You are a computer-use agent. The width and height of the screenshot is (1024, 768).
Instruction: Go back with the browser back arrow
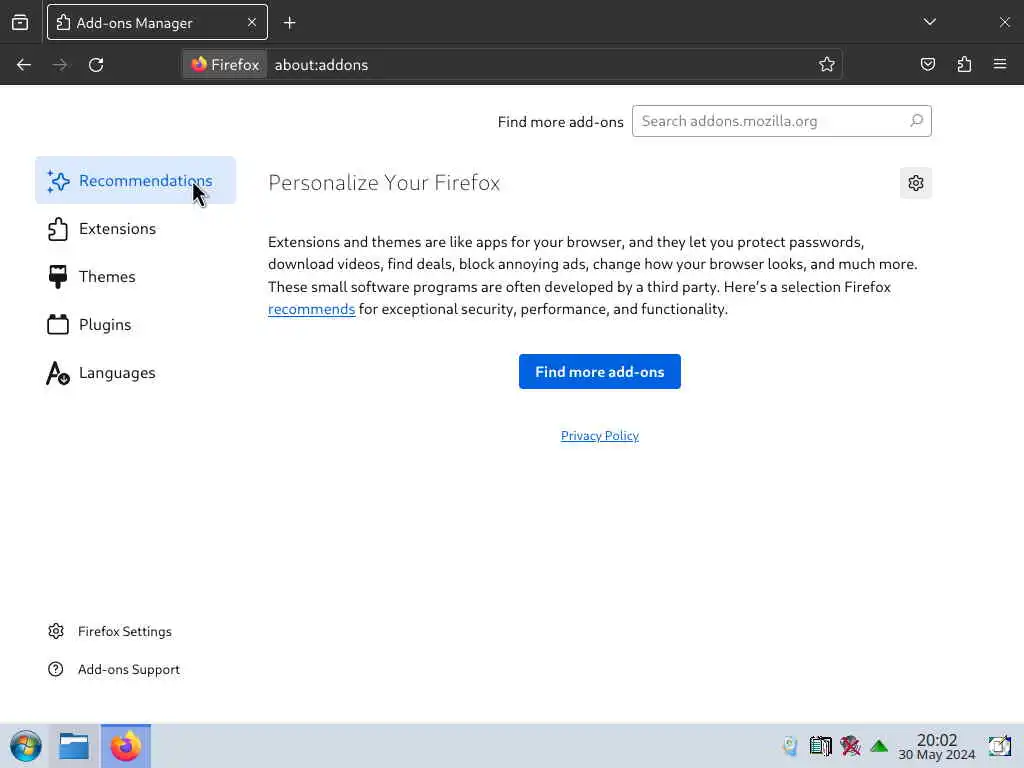click(24, 65)
